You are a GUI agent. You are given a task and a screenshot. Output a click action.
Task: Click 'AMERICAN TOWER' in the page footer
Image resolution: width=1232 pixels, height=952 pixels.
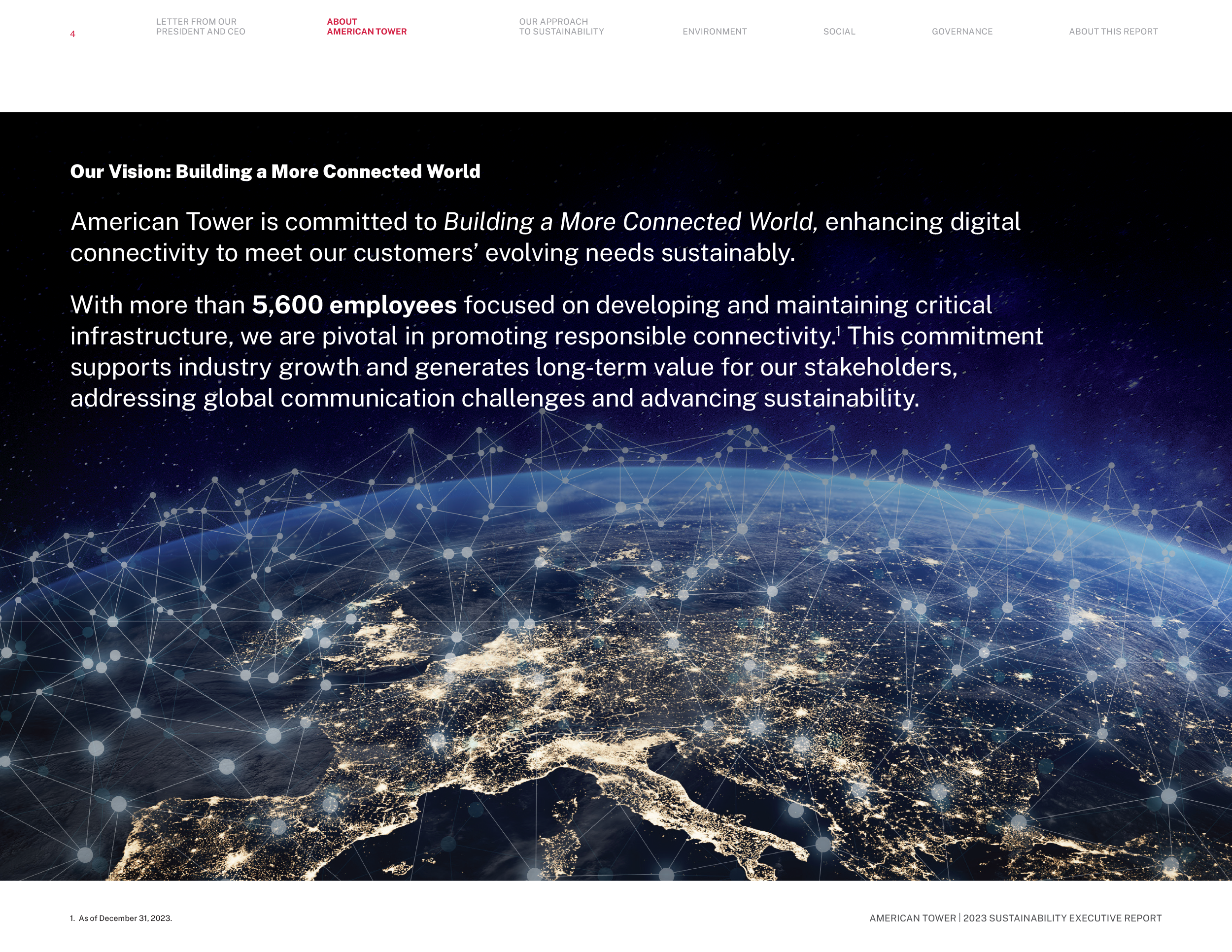(913, 918)
